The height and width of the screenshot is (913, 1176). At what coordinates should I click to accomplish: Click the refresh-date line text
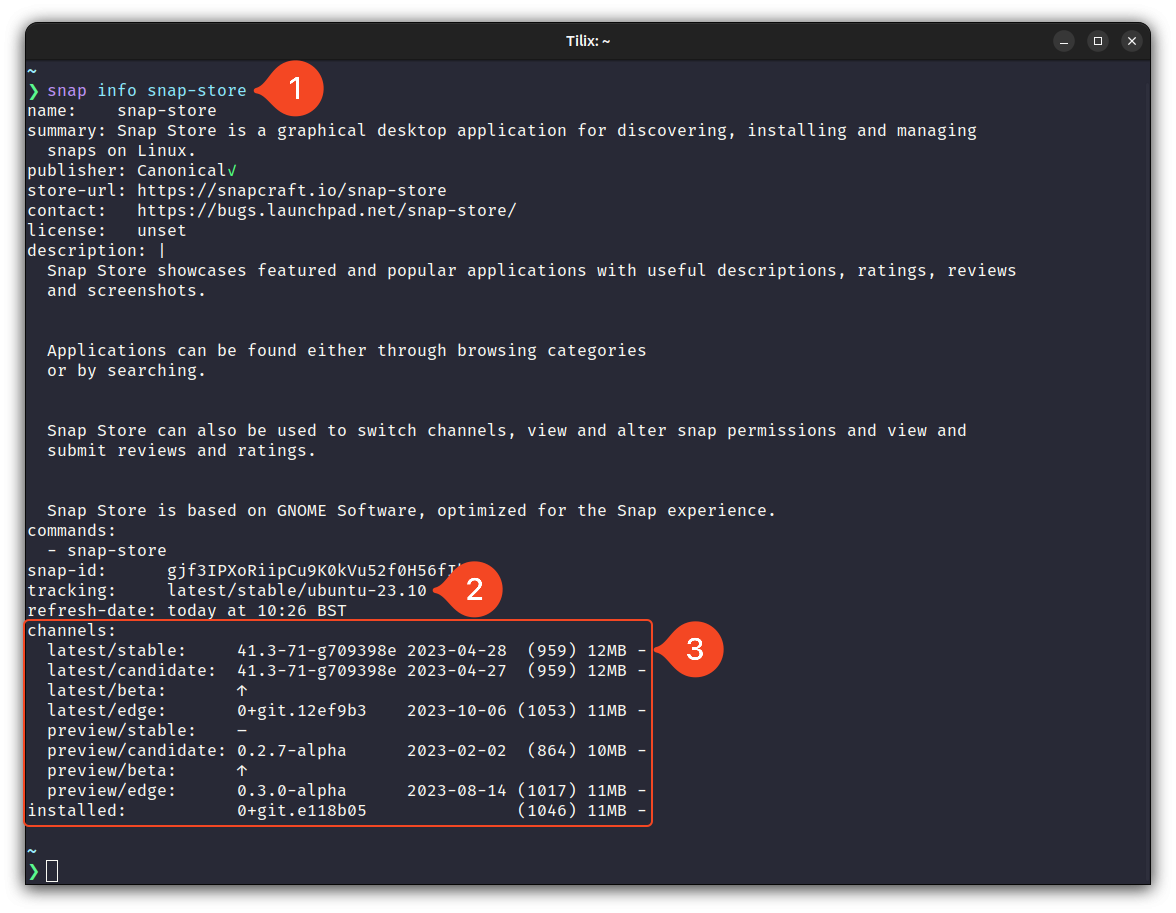pyautogui.click(x=186, y=611)
